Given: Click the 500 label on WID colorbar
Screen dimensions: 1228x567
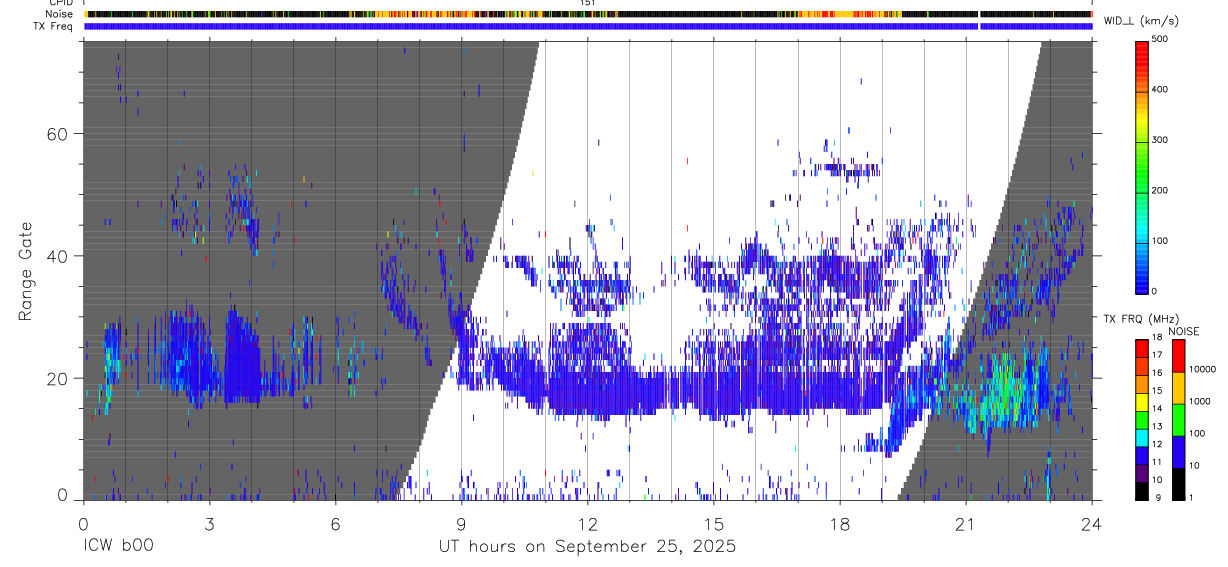Looking at the screenshot, I should 1161,40.
